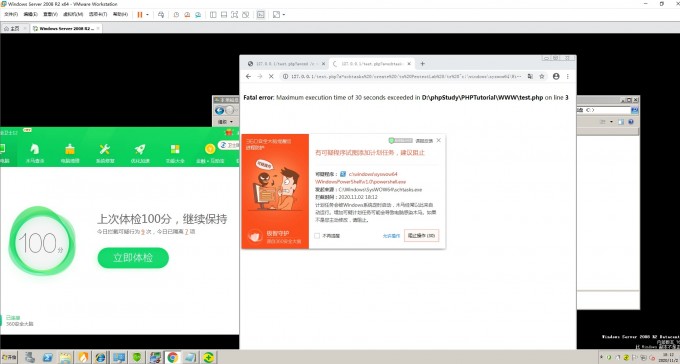Screen dimensions: 680x364
Task: Click the block operation button
Action: coord(422,236)
